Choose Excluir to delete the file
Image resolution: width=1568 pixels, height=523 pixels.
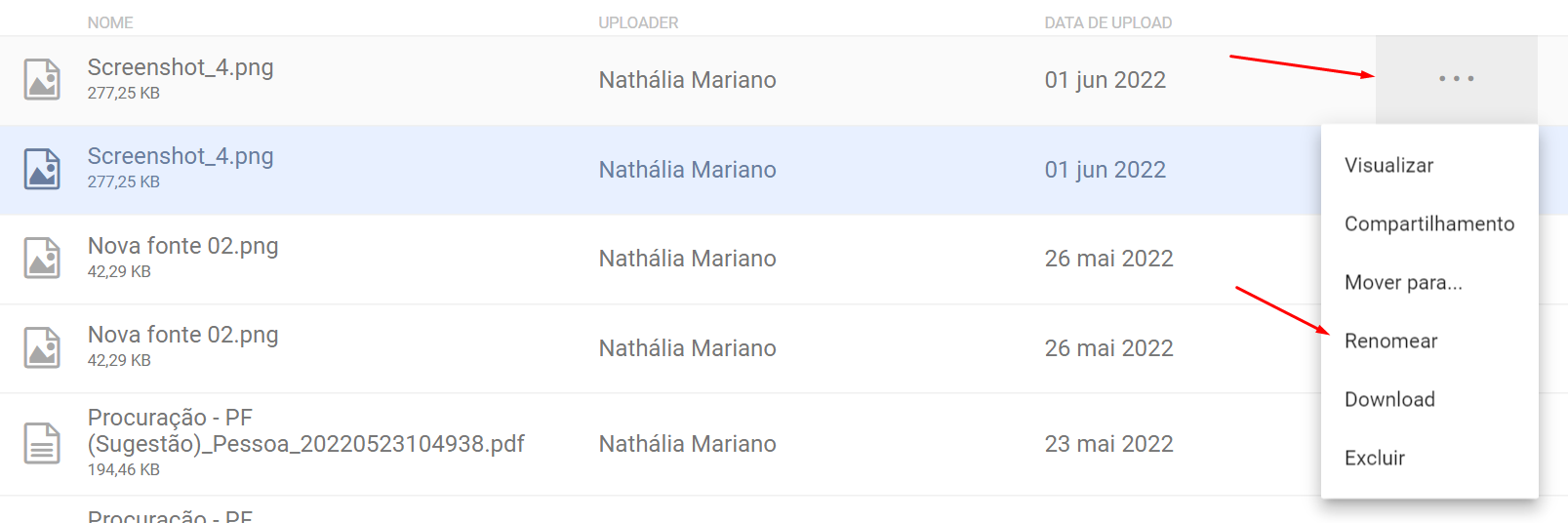(x=1374, y=459)
